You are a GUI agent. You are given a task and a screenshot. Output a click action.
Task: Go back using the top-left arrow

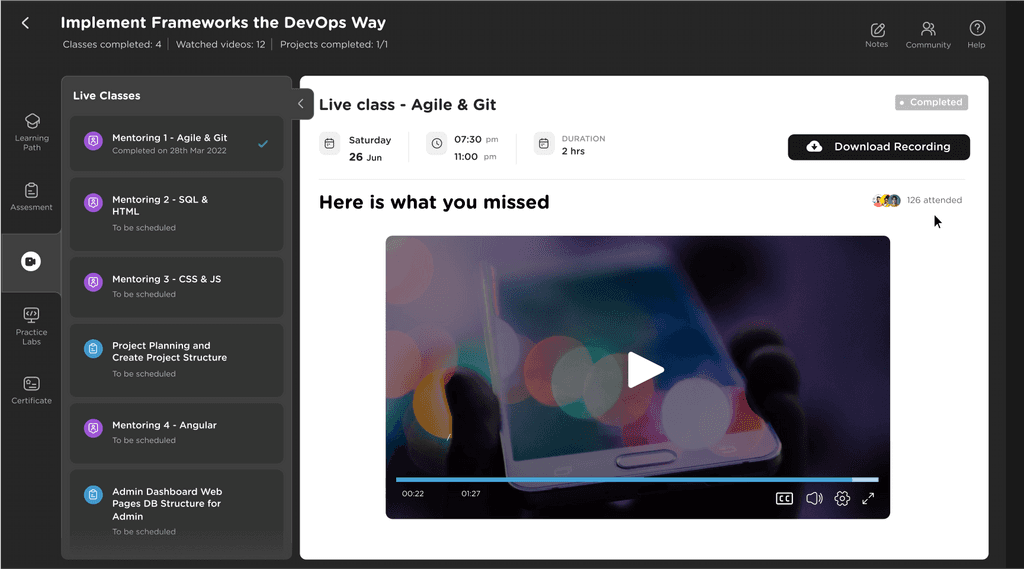(x=25, y=24)
